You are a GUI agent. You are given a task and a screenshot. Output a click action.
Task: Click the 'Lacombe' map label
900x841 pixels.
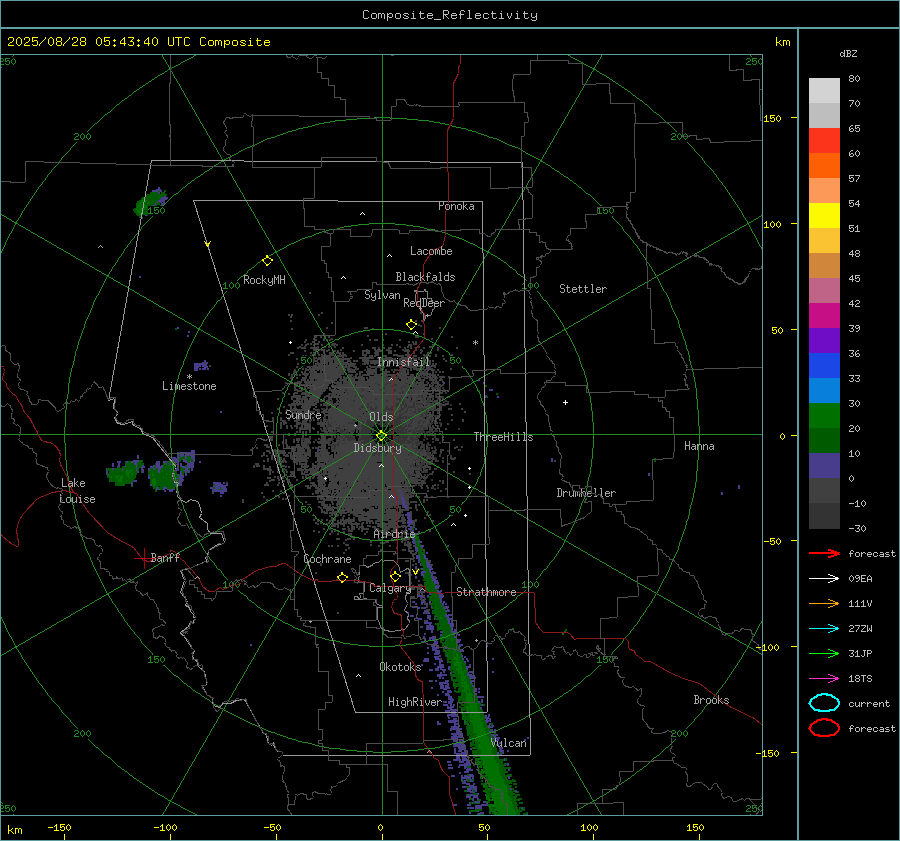pos(431,251)
